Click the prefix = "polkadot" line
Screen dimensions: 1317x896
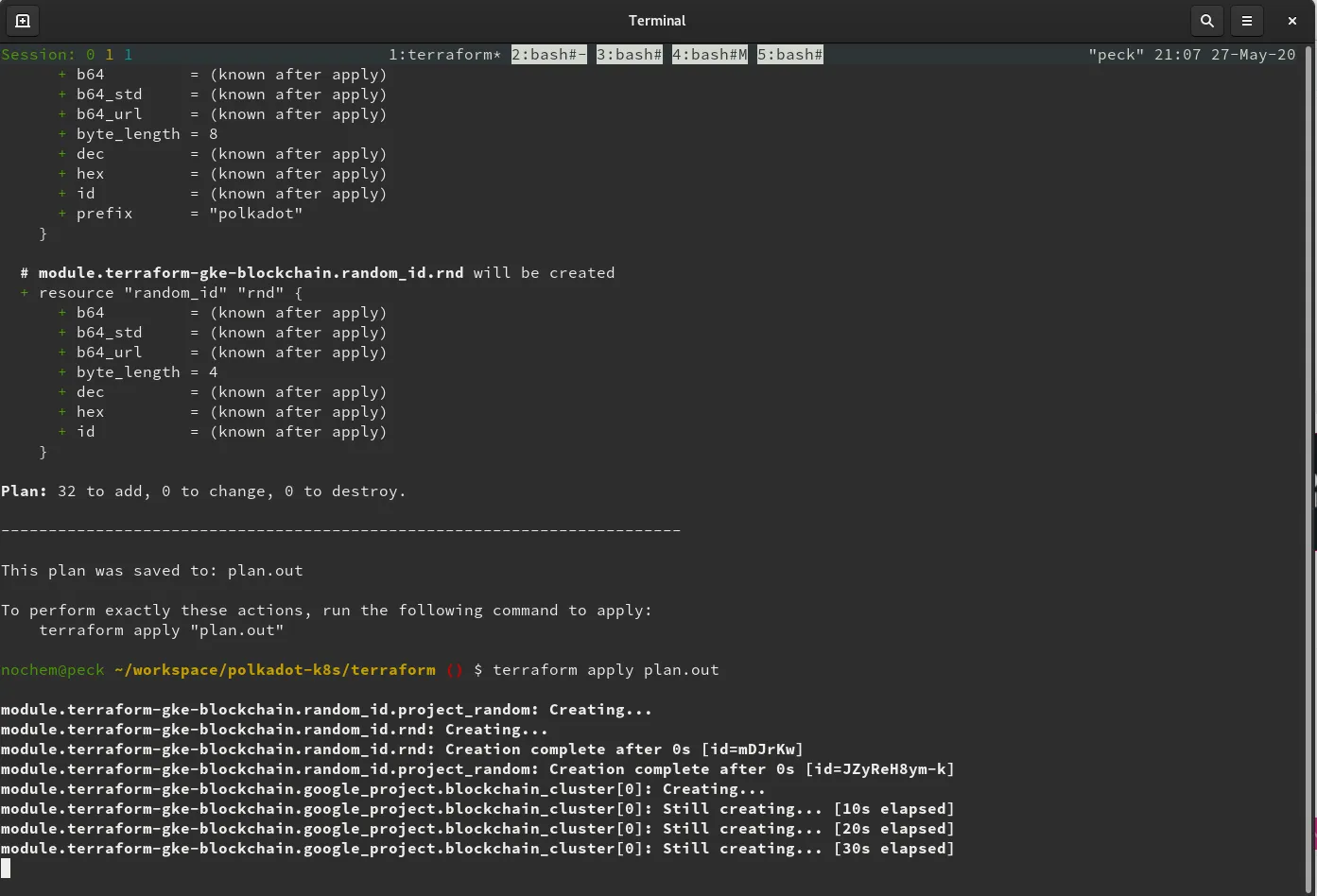[x=181, y=214]
